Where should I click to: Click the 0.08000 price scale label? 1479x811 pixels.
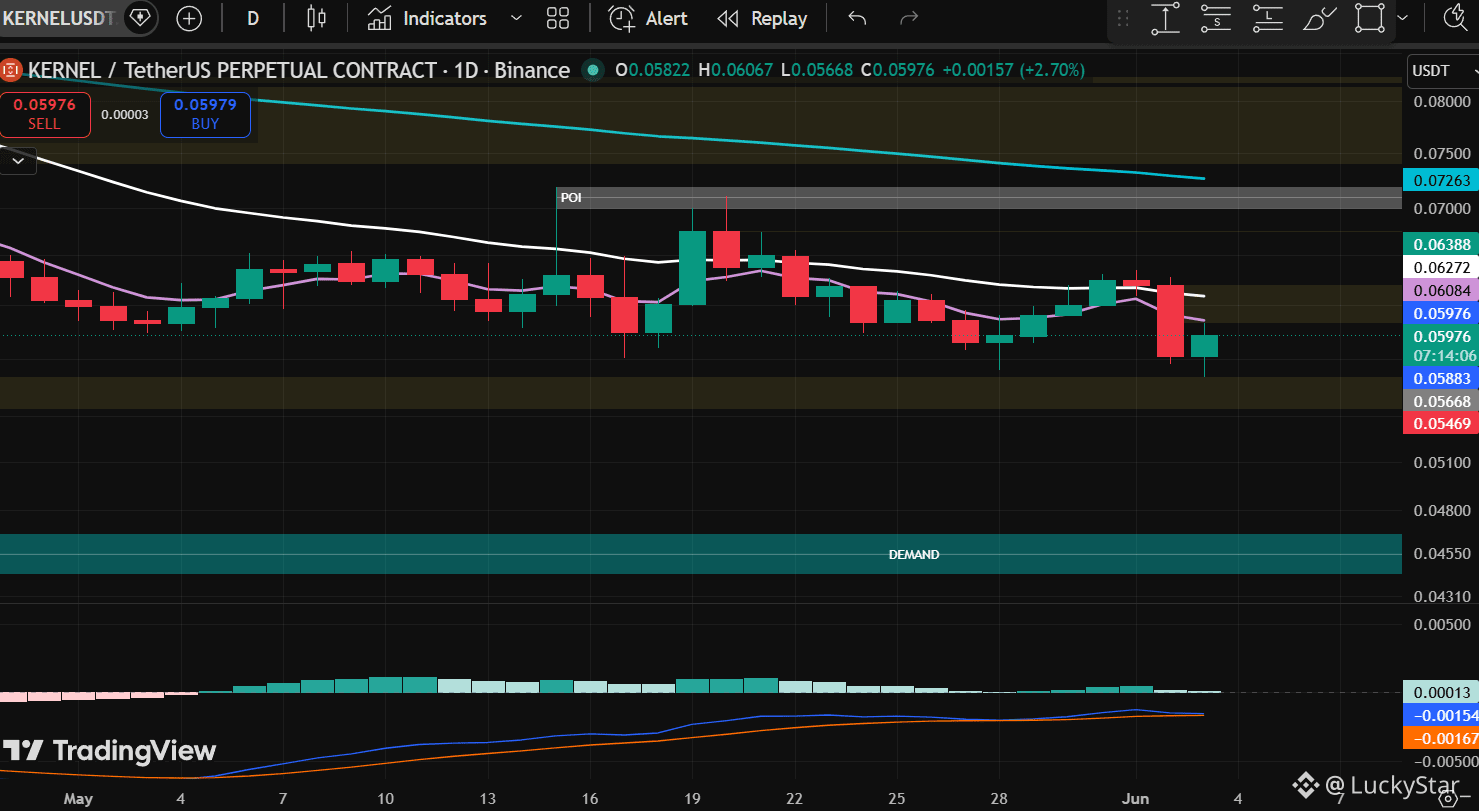pos(1443,101)
